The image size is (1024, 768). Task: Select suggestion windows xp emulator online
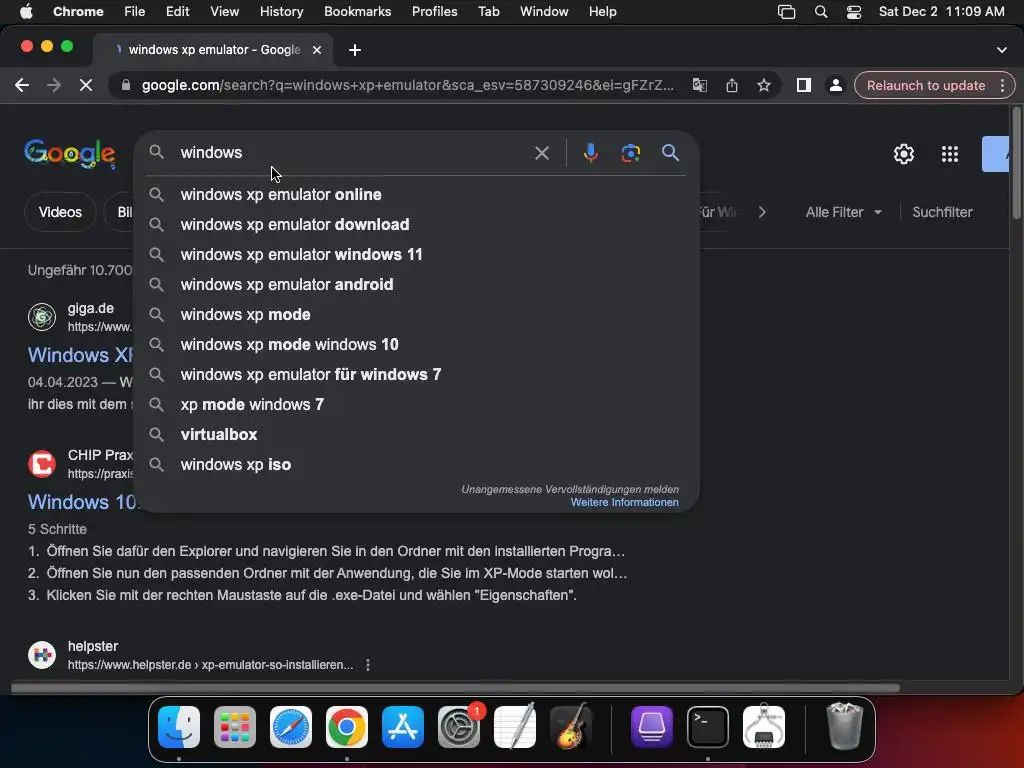(416, 195)
